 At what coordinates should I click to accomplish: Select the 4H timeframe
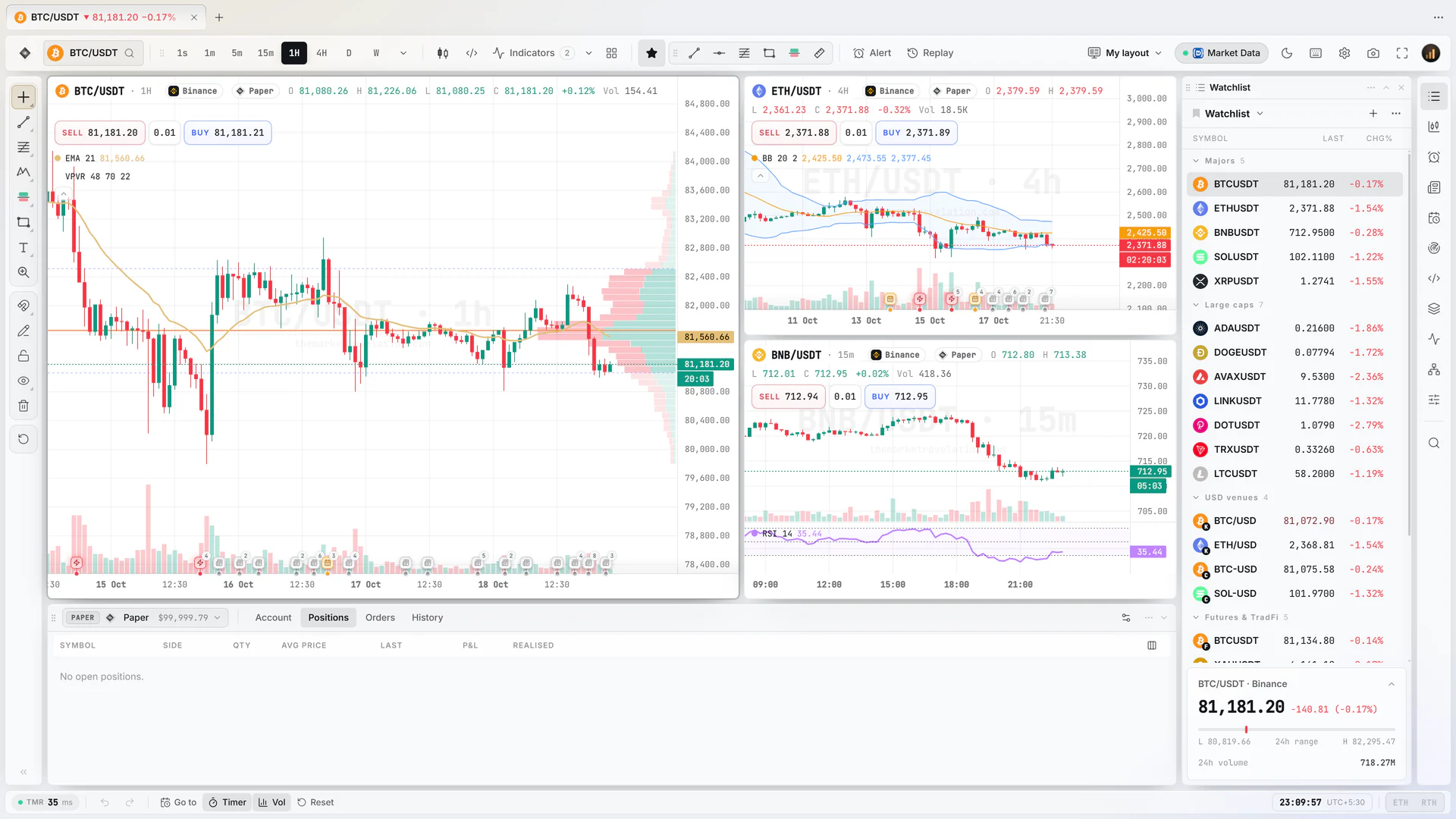(322, 53)
